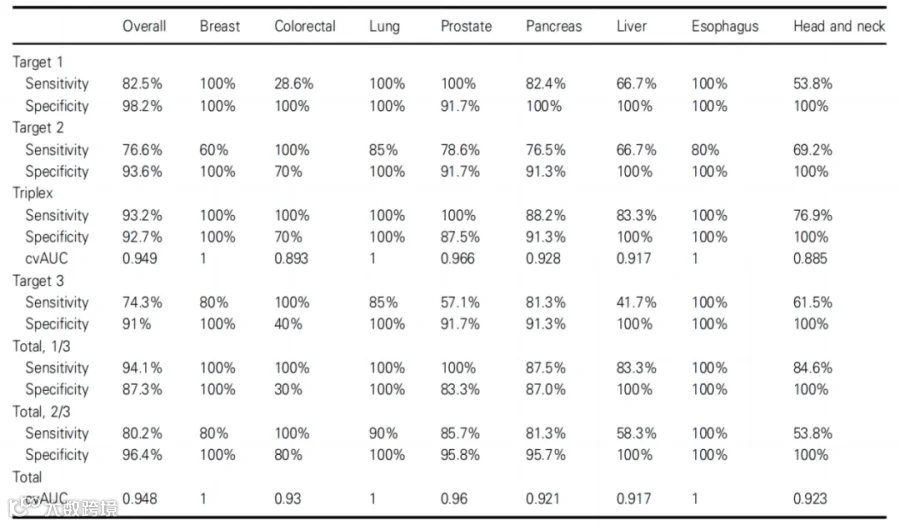Click the Total, 2/3 row label
This screenshot has width=900, height=525.
[41, 412]
